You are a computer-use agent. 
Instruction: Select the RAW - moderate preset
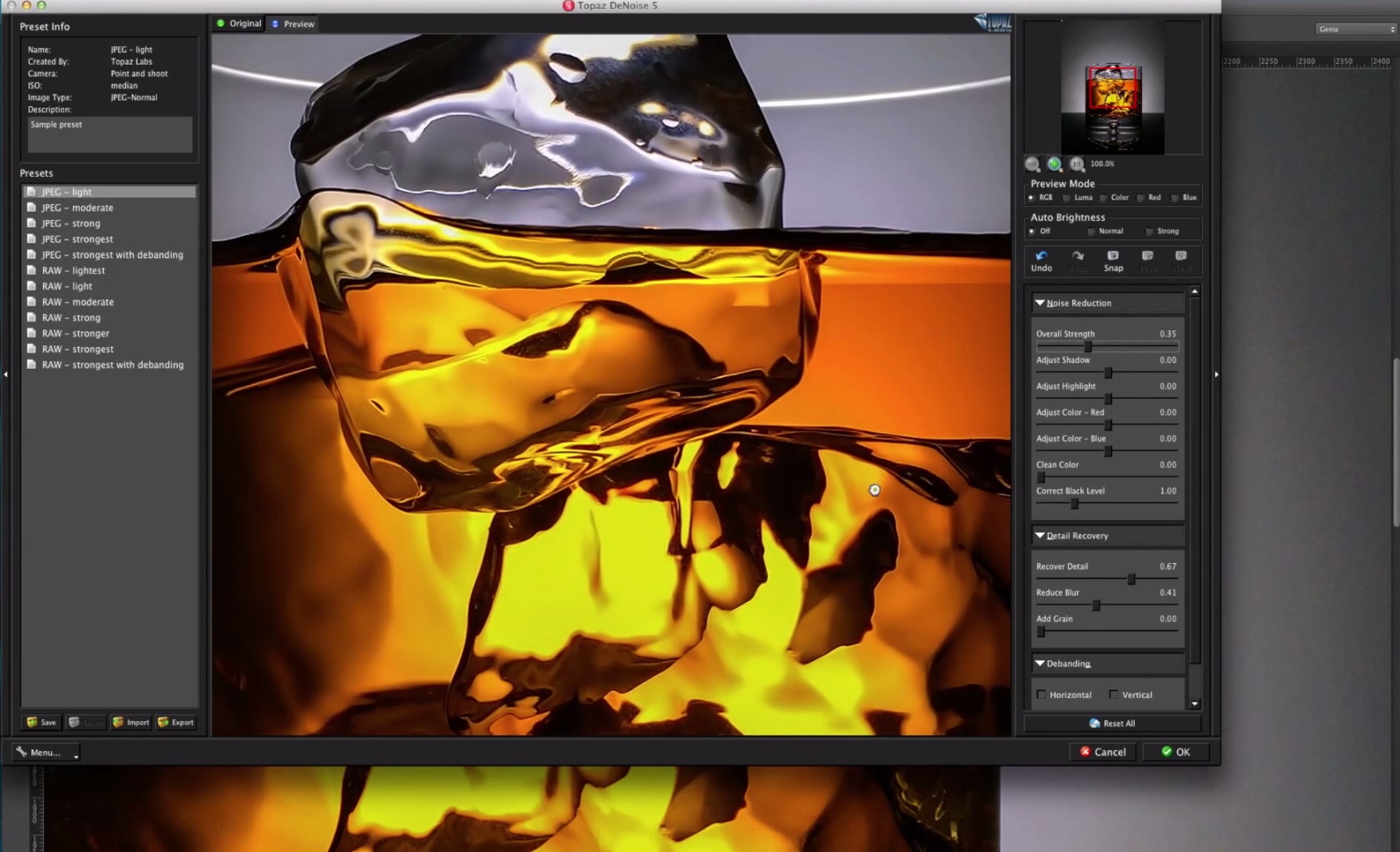[x=110, y=302]
